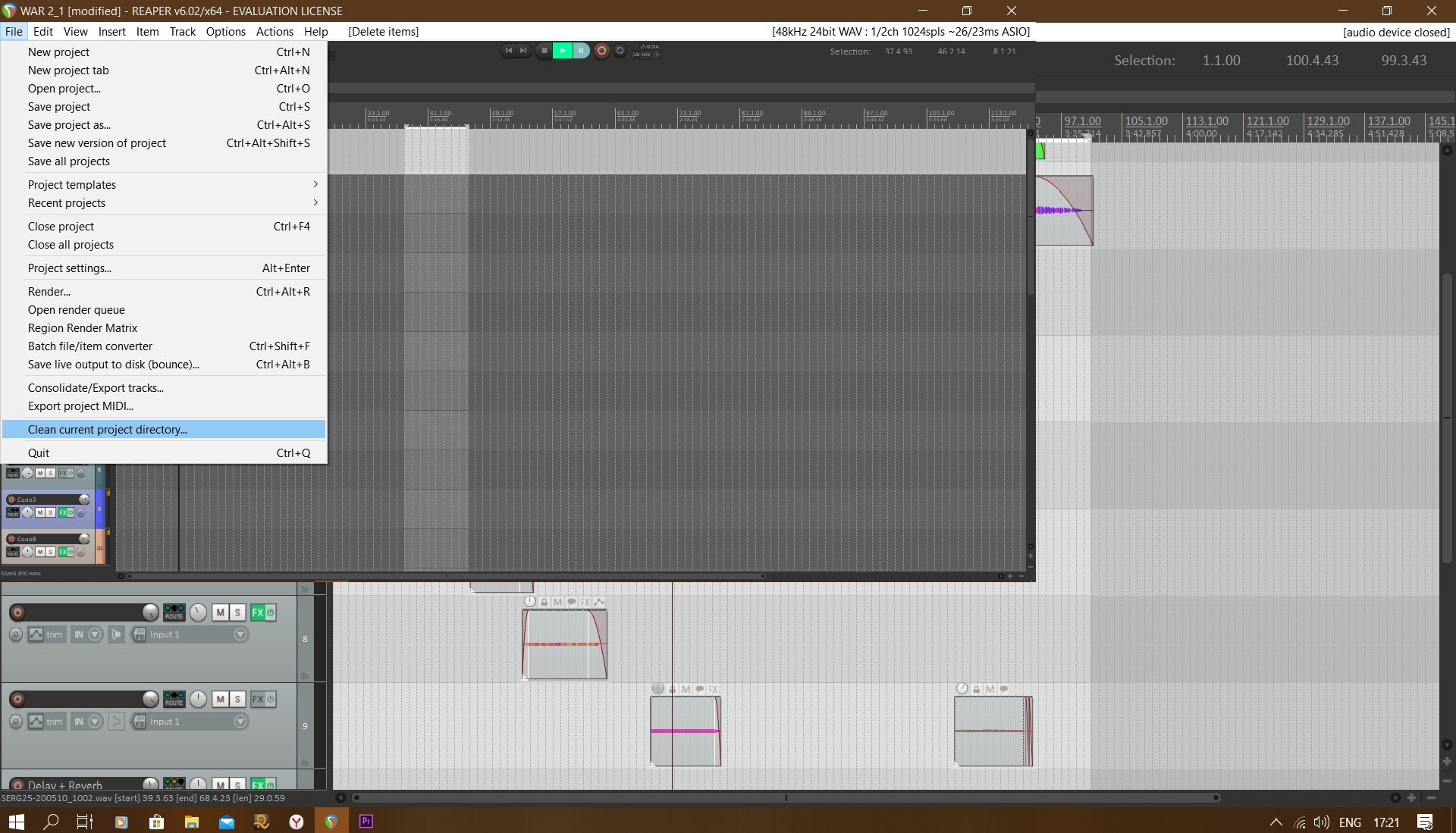This screenshot has width=1456, height=833.
Task: Open Premiere Pro from the Windows taskbar
Action: (x=366, y=822)
